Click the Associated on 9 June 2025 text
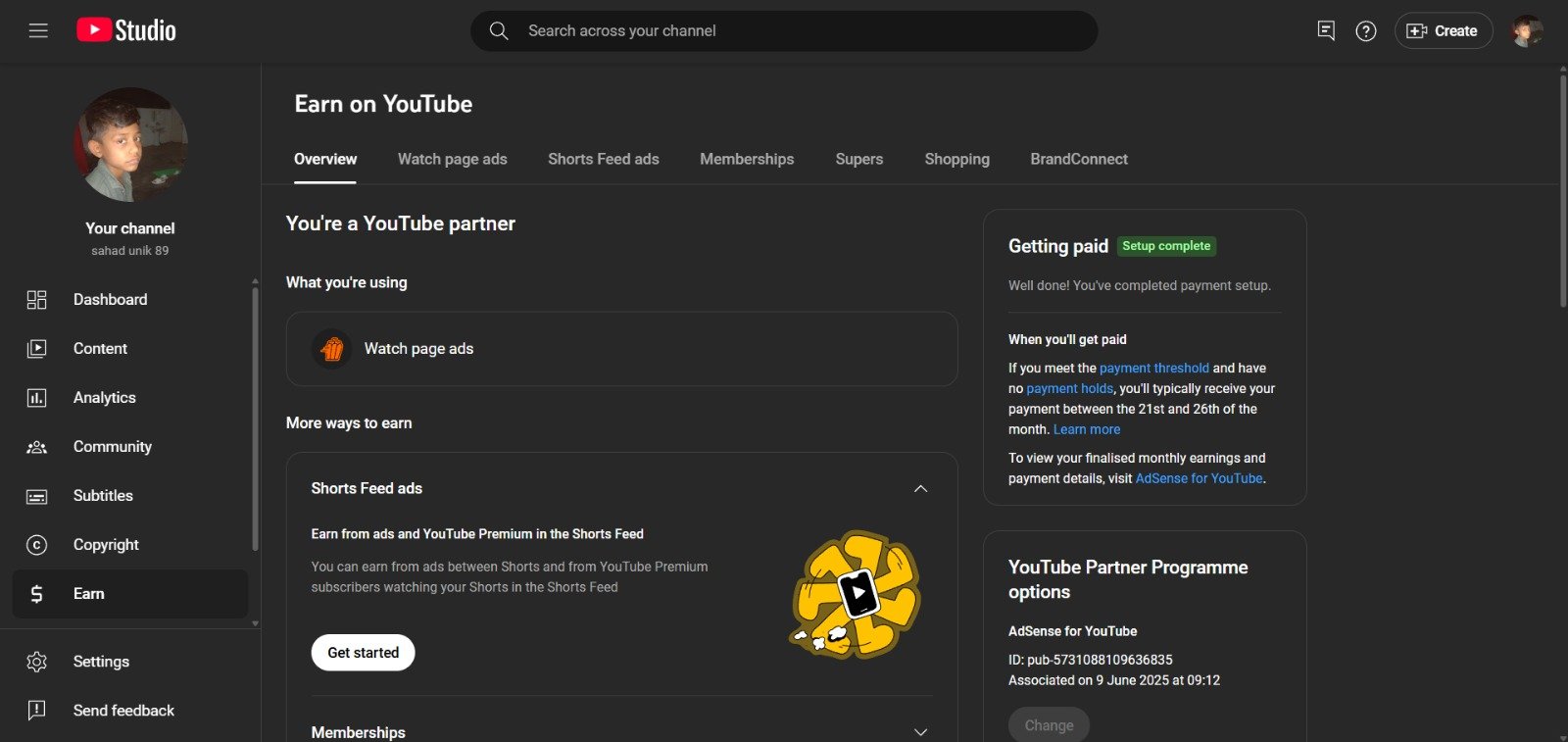1568x742 pixels. [x=1114, y=680]
